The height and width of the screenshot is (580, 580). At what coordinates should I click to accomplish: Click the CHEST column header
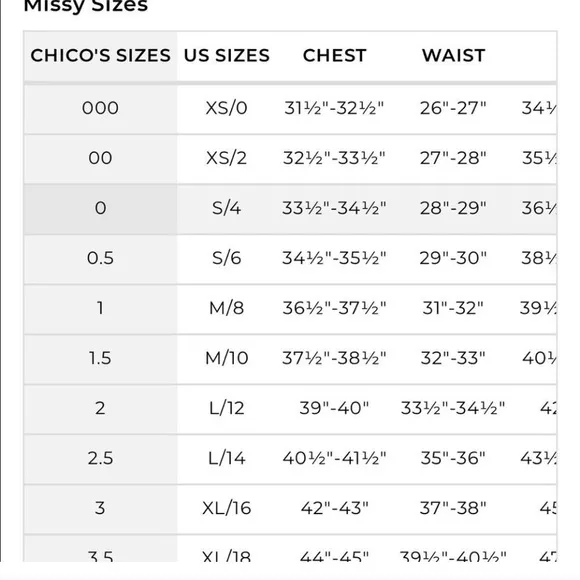334,56
